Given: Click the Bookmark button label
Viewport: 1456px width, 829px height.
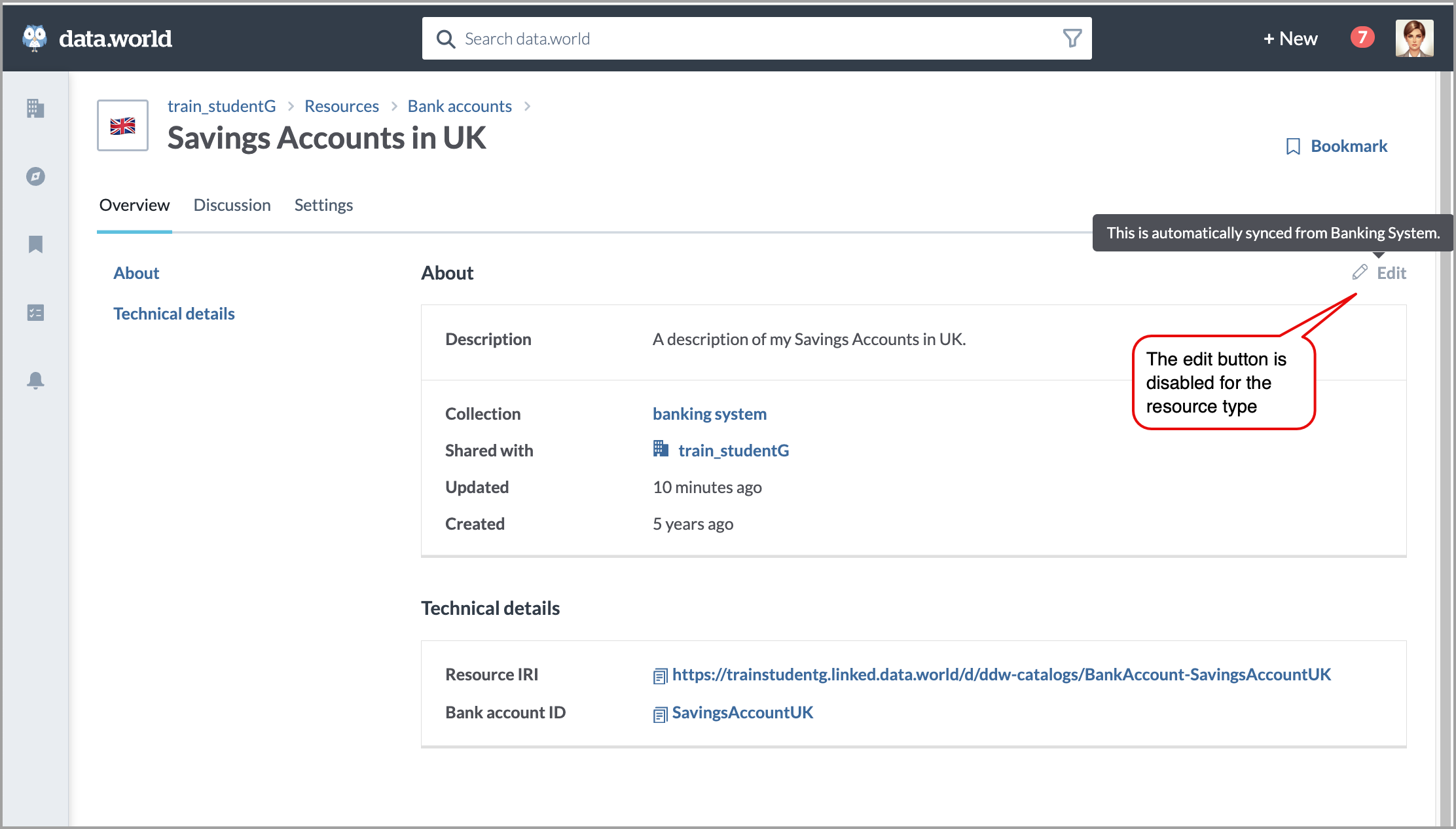Looking at the screenshot, I should tap(1349, 146).
